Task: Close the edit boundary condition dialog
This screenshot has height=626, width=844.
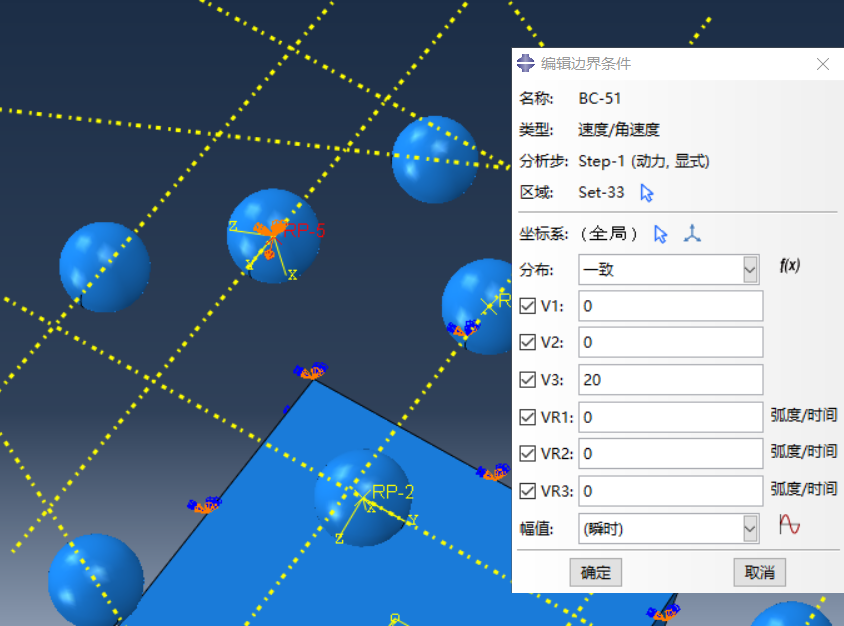Action: [822, 64]
